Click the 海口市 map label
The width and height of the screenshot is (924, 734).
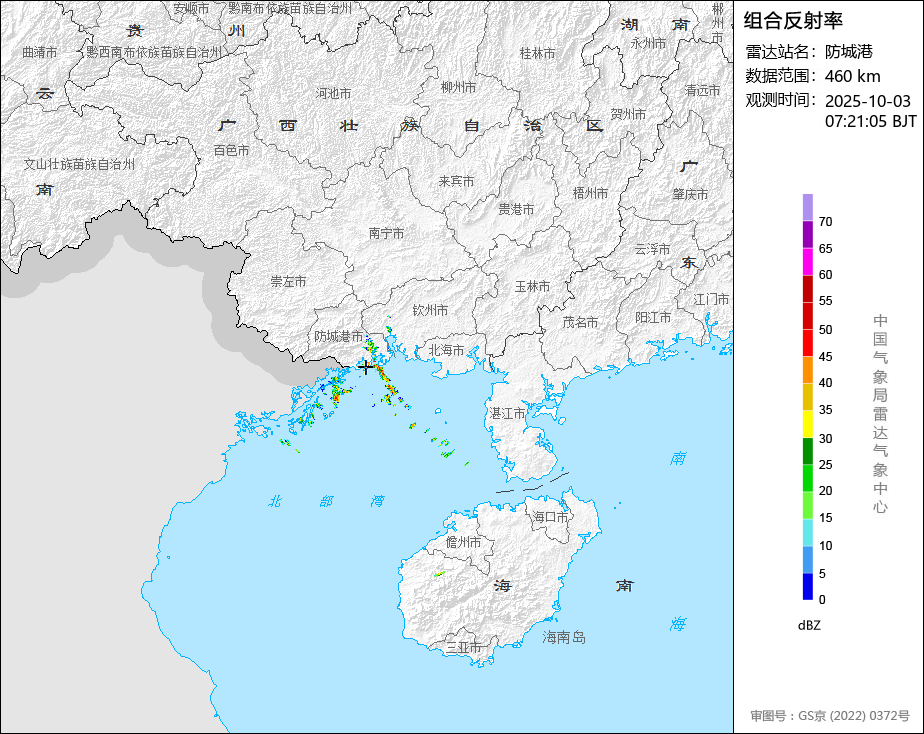click(550, 517)
